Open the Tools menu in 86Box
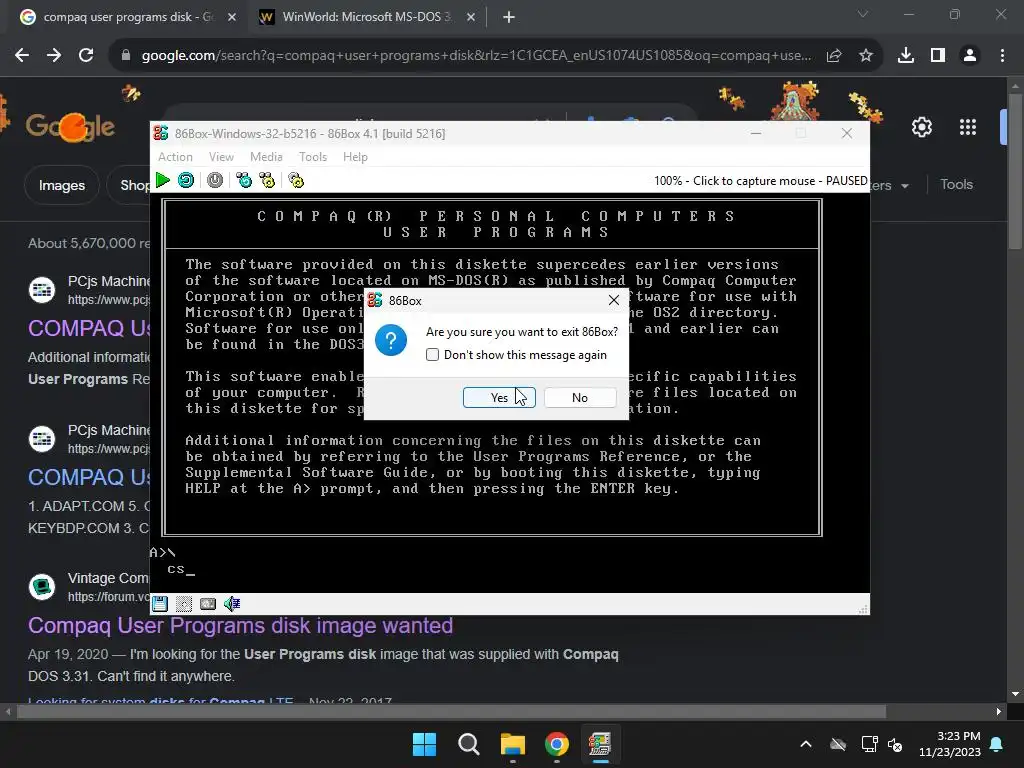The height and width of the screenshot is (768, 1024). (x=313, y=157)
